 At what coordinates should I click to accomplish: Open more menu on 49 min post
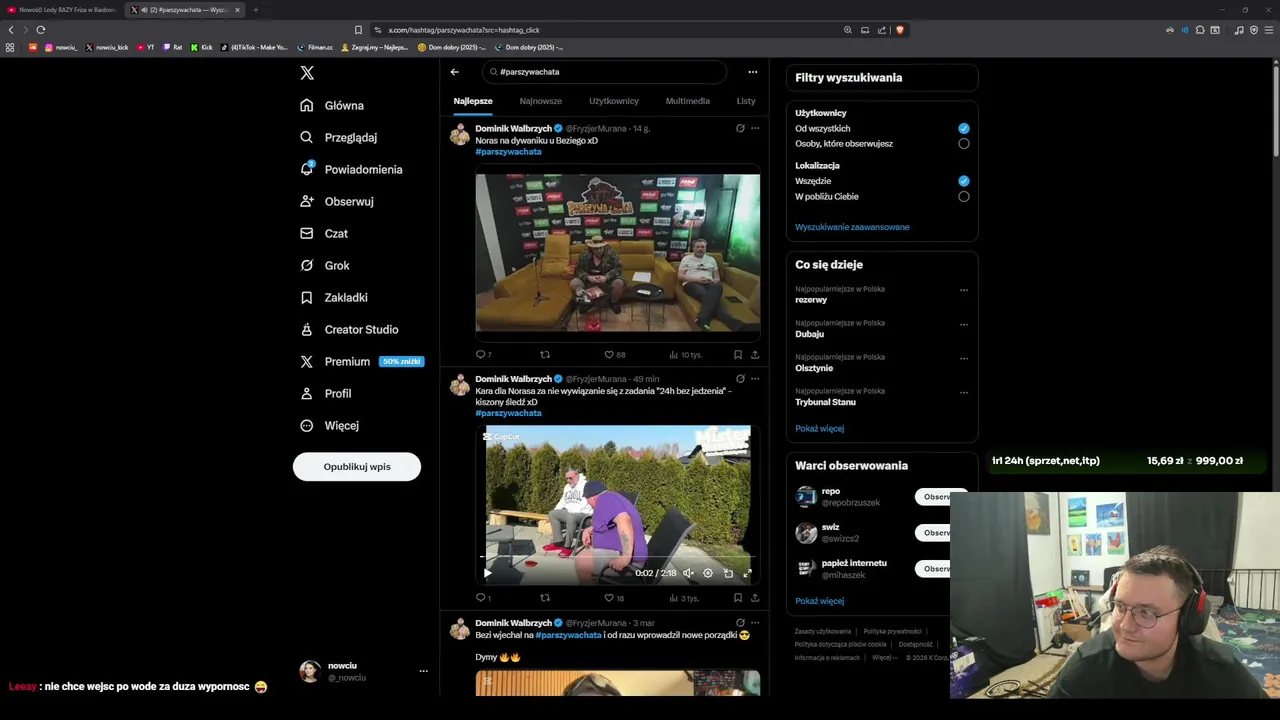click(755, 379)
